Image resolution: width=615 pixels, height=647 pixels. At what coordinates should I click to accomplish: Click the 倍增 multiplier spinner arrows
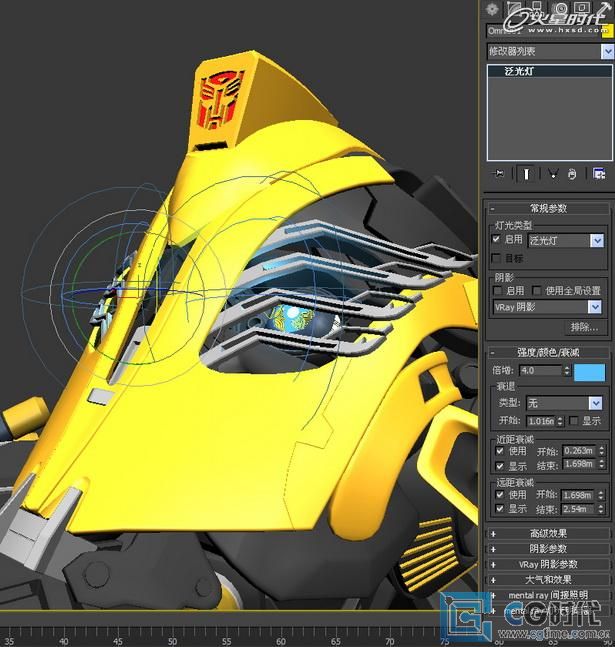pyautogui.click(x=567, y=371)
